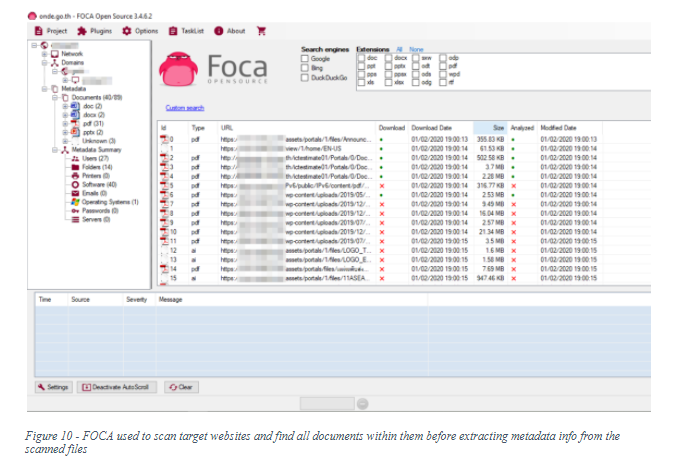
Task: Click the Users (27) people icon
Action: point(75,158)
